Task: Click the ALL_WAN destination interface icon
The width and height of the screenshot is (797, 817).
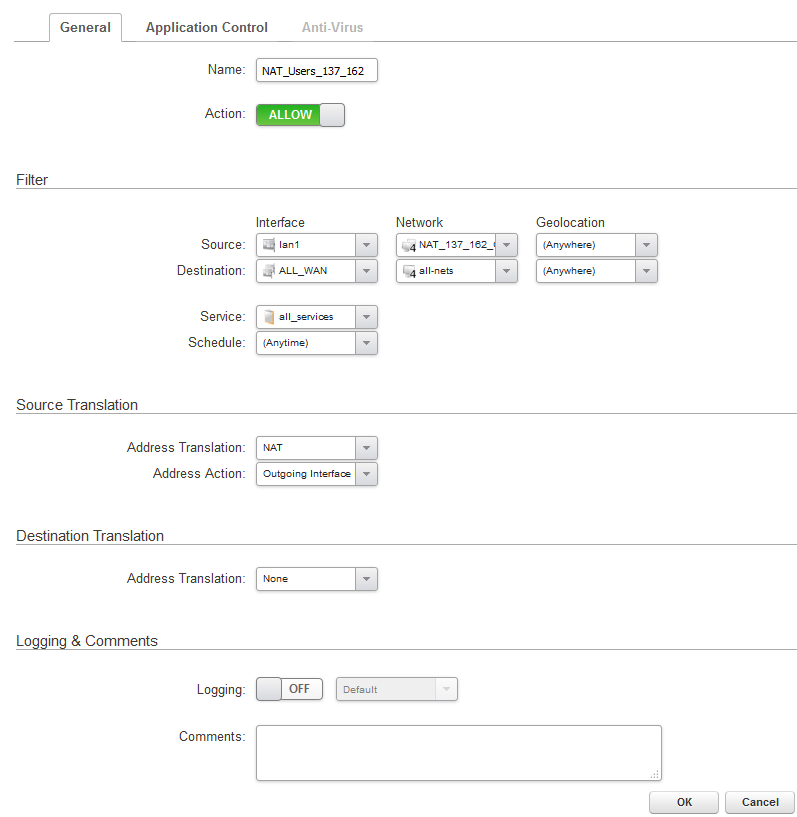Action: pyautogui.click(x=268, y=271)
